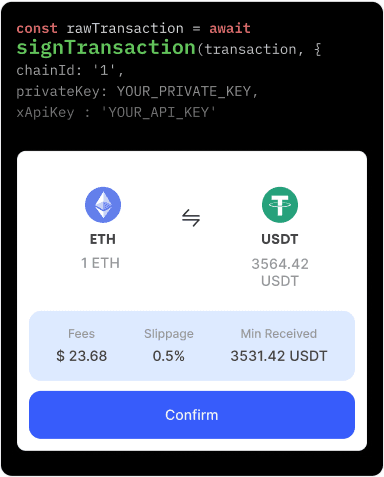
Task: Click the 3564.42 USDT output amount
Action: click(280, 272)
